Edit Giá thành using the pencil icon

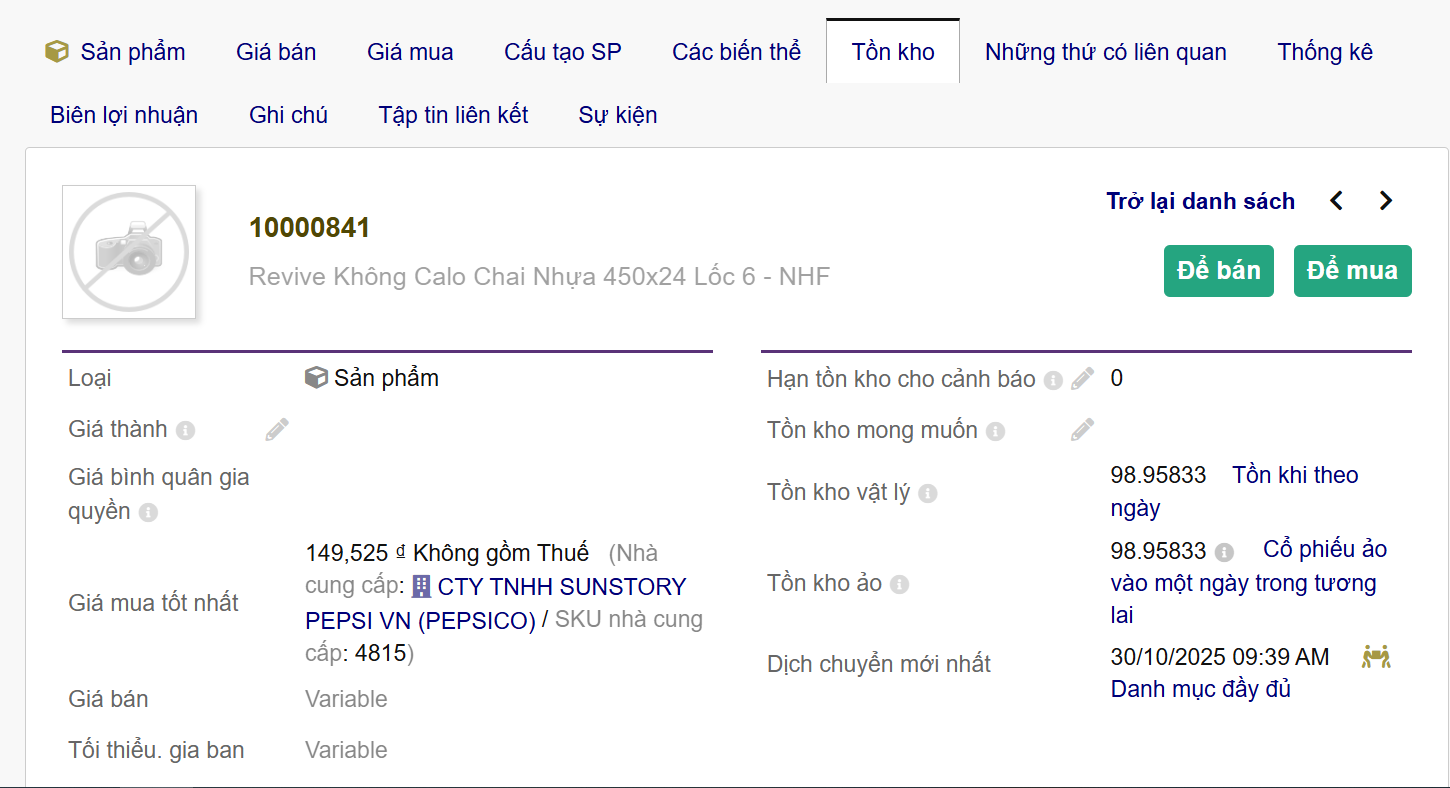coord(276,428)
